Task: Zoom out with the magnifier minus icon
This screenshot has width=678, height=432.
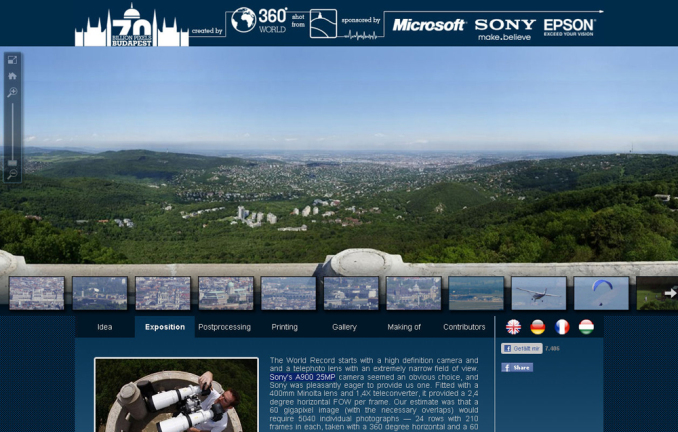Action: click(x=13, y=174)
